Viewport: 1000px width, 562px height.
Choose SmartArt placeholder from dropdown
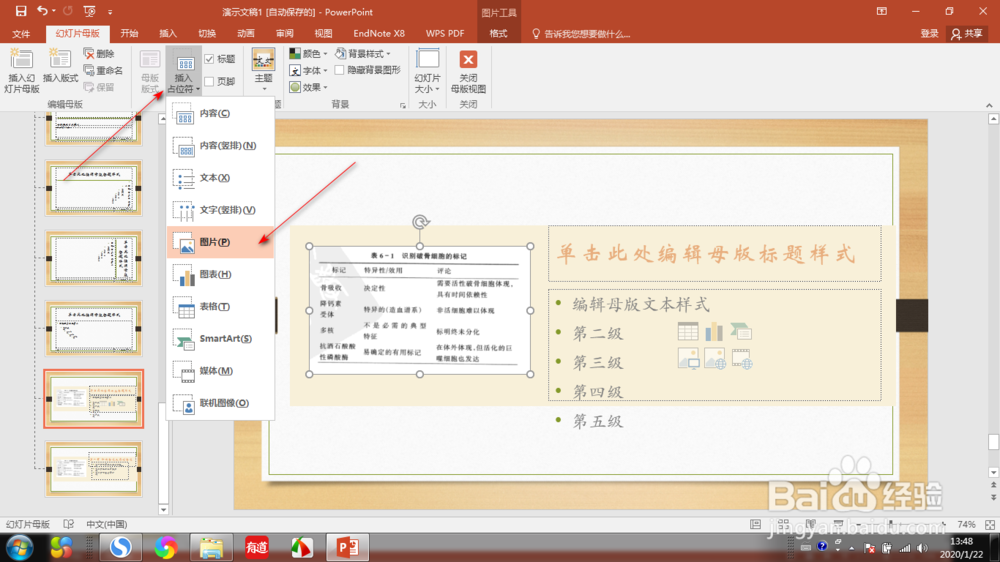[x=220, y=339]
